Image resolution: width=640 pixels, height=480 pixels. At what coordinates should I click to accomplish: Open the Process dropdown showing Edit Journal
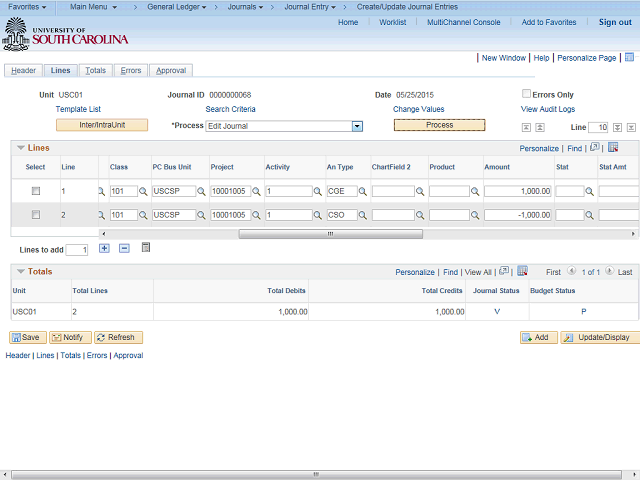tap(357, 126)
